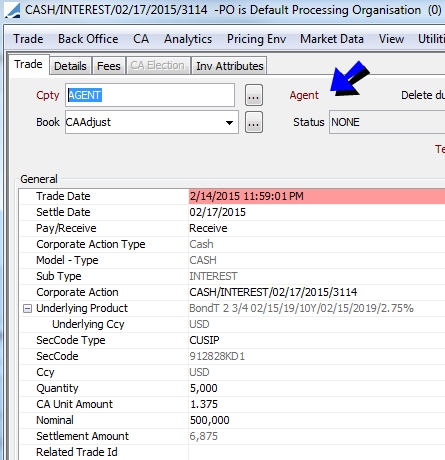Open the Back Office menu
The width and height of the screenshot is (445, 460).
coord(88,39)
